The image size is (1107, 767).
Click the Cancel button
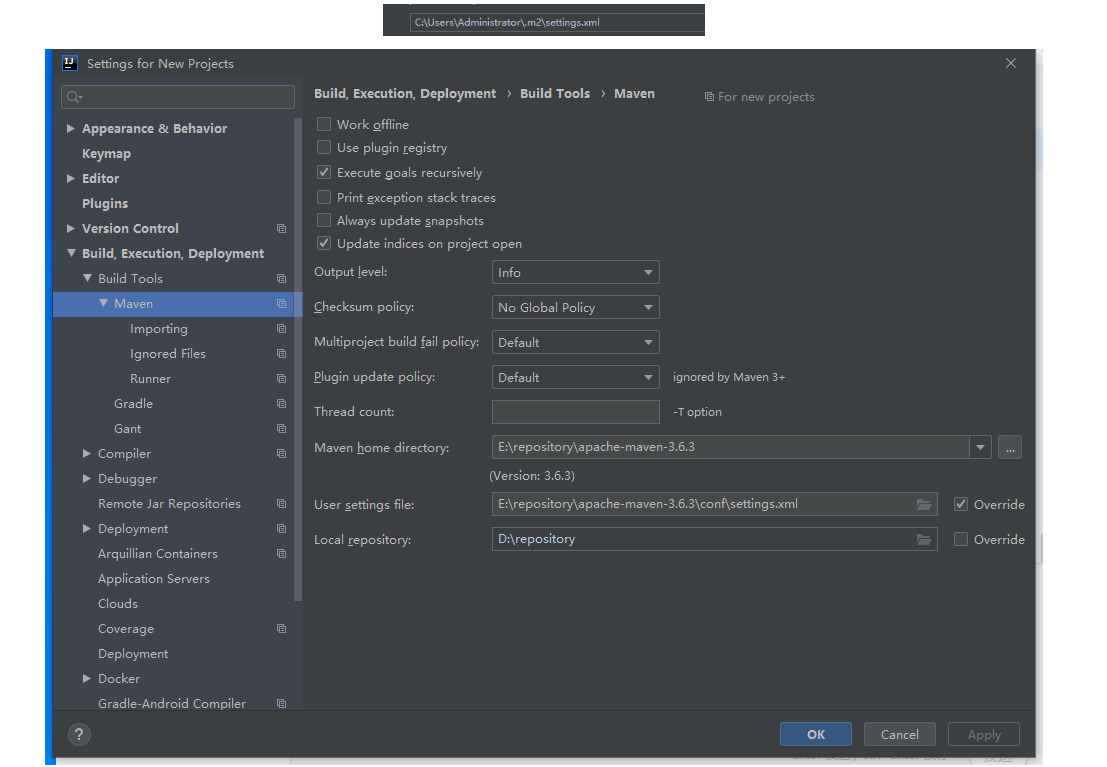pyautogui.click(x=899, y=735)
